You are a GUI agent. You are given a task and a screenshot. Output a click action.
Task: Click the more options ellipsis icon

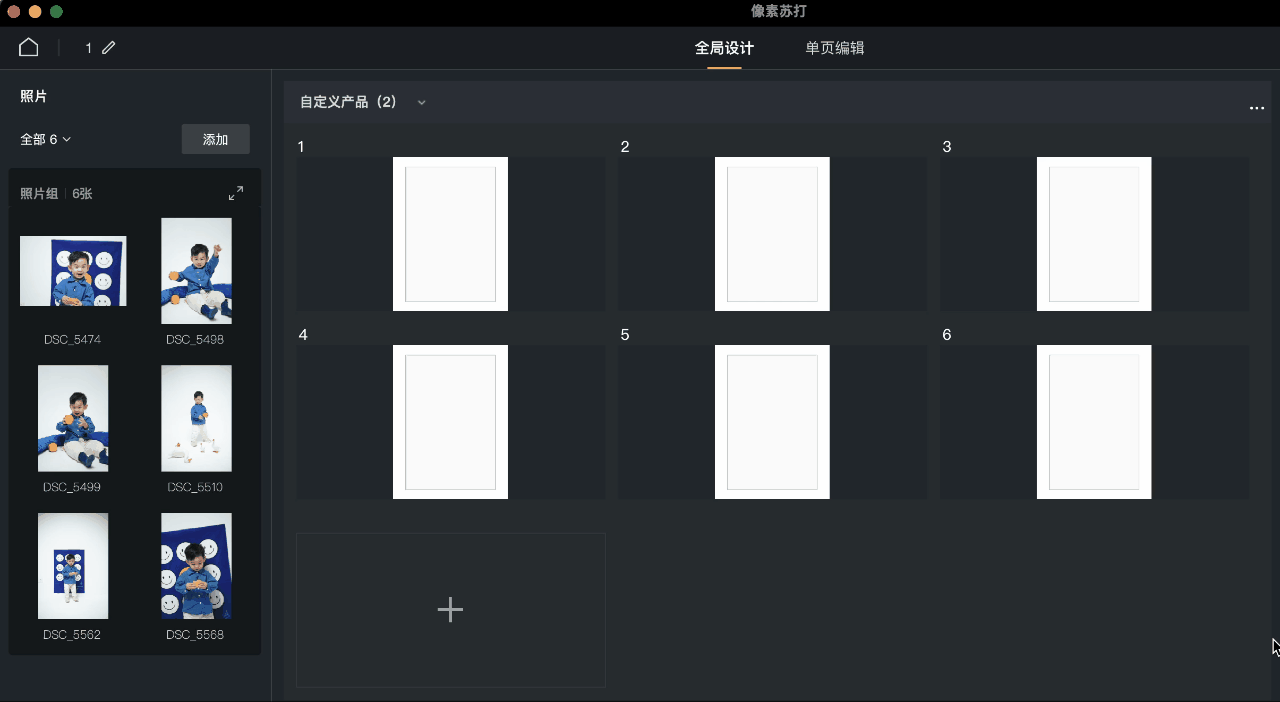tap(1257, 107)
